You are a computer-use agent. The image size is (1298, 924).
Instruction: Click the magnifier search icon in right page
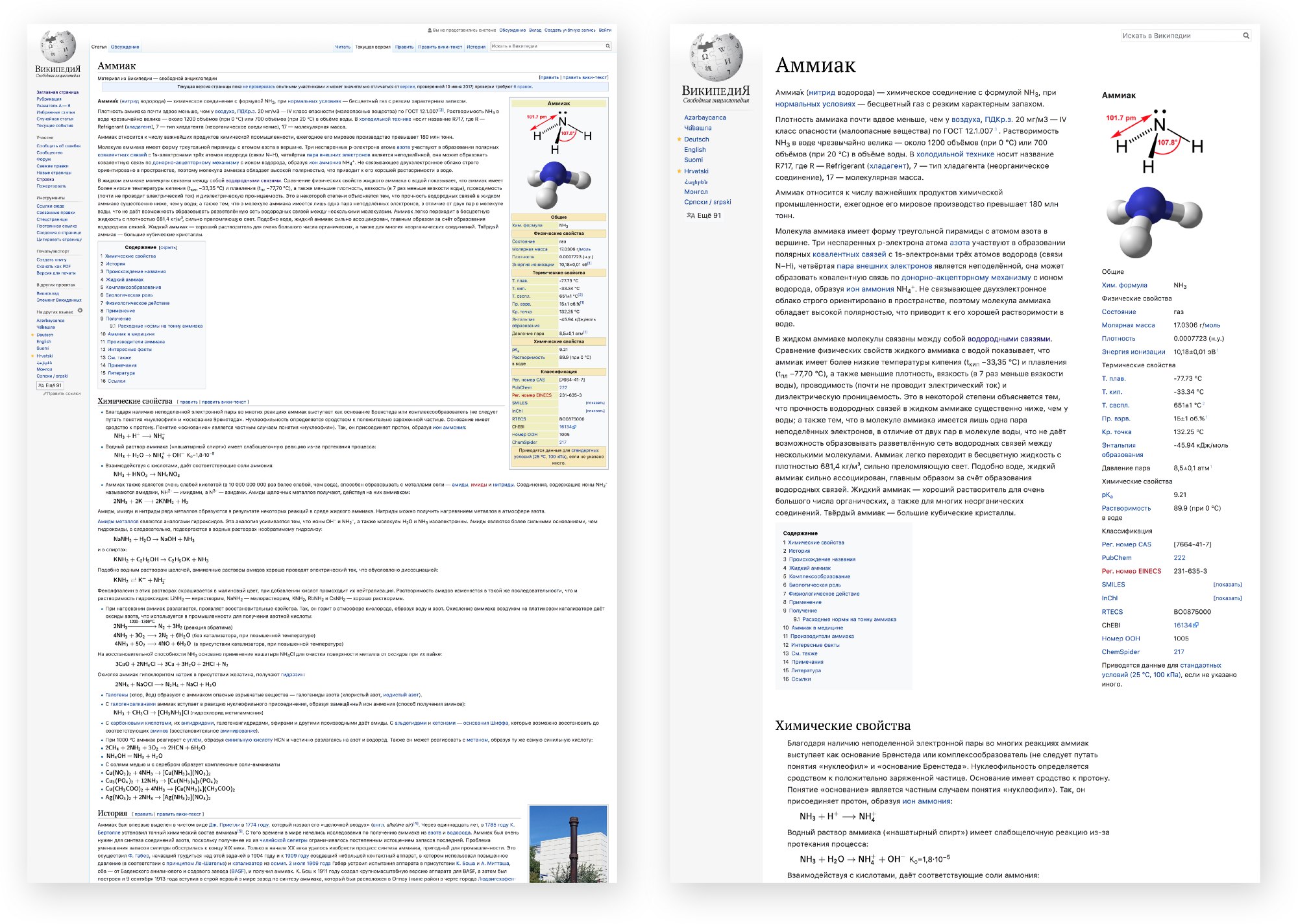click(x=1245, y=36)
